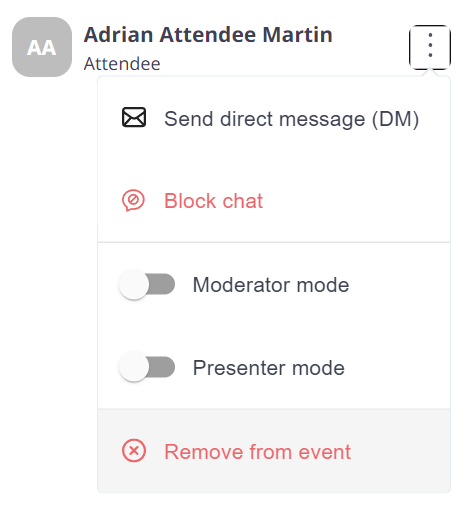Click the white knob of Moderator mode switch
This screenshot has width=466, height=511.
click(x=134, y=284)
